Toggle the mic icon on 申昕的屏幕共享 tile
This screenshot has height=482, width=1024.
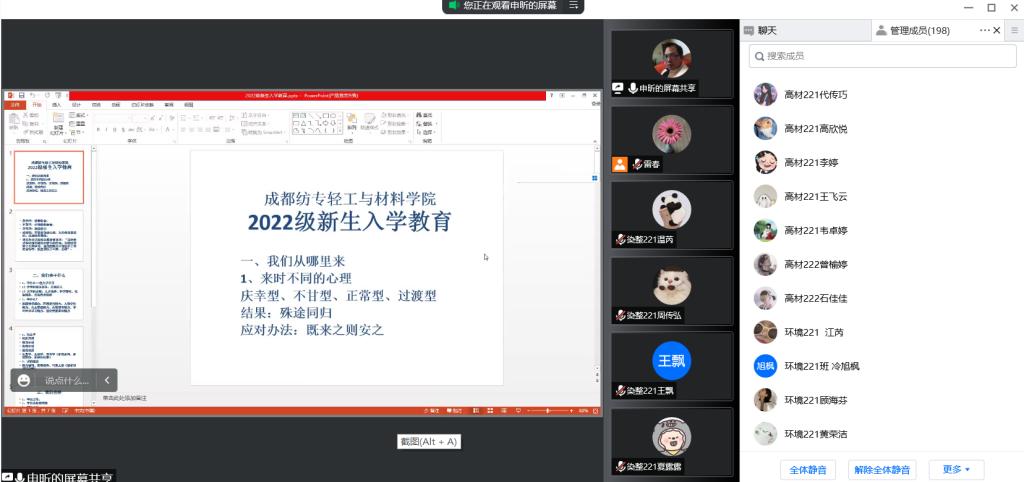click(x=633, y=88)
